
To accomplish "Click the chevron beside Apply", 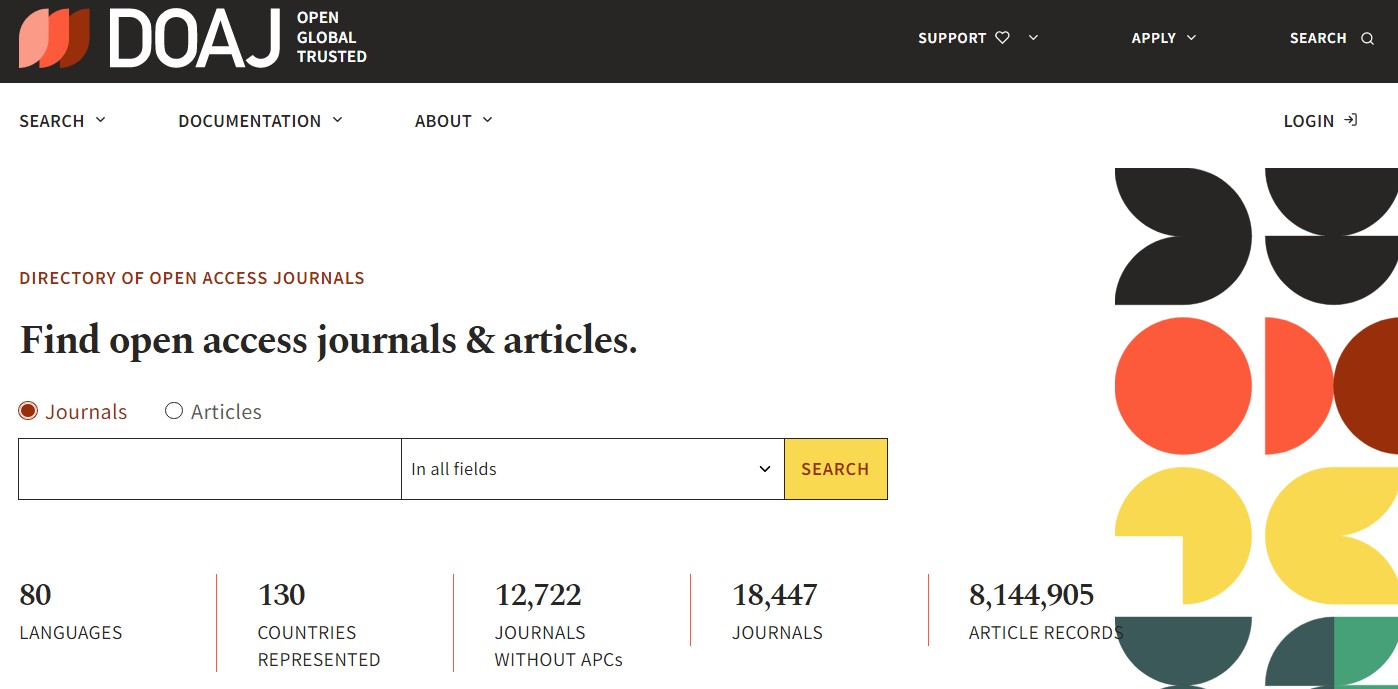I will (x=1191, y=38).
